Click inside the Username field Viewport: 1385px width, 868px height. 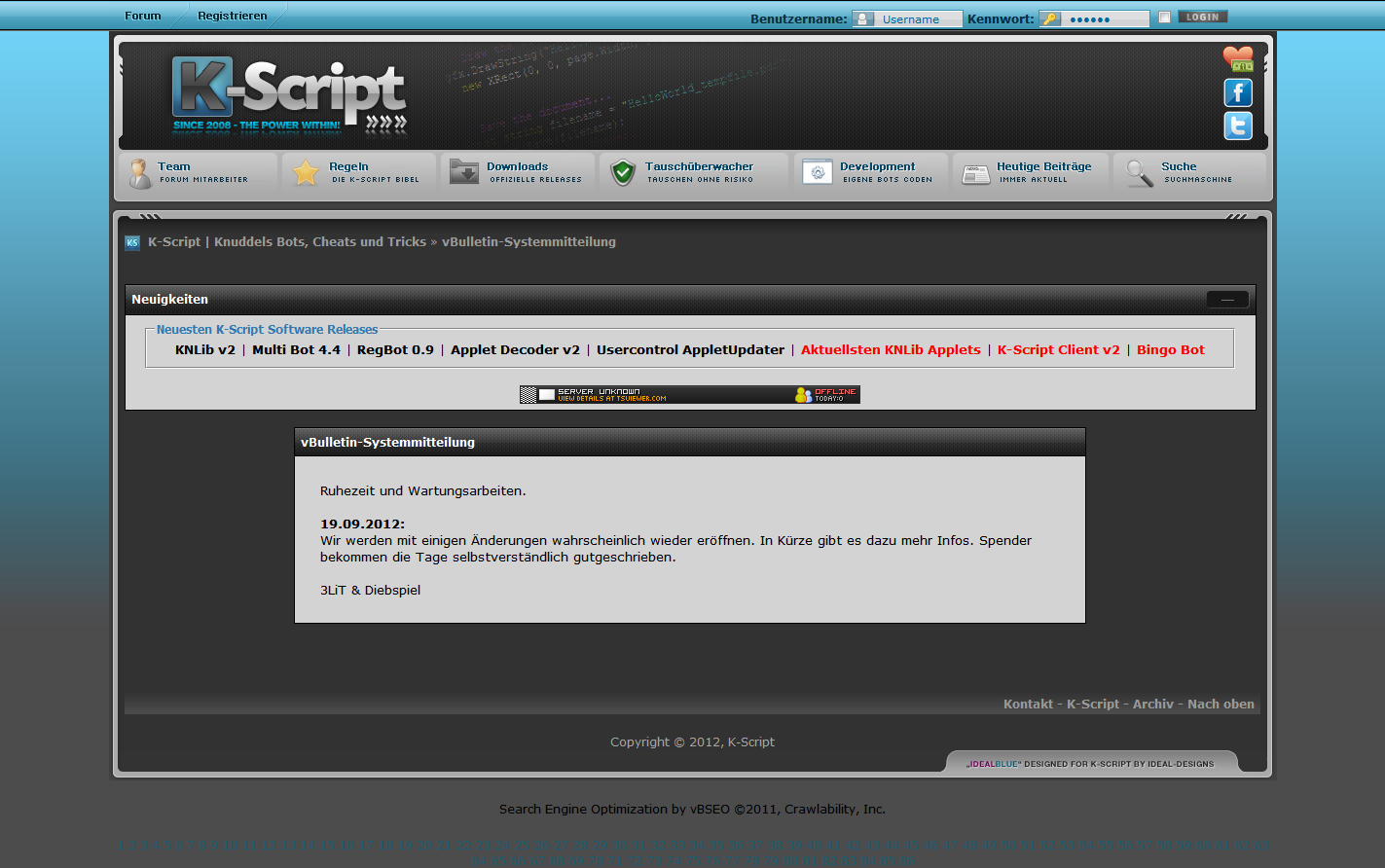pos(919,19)
